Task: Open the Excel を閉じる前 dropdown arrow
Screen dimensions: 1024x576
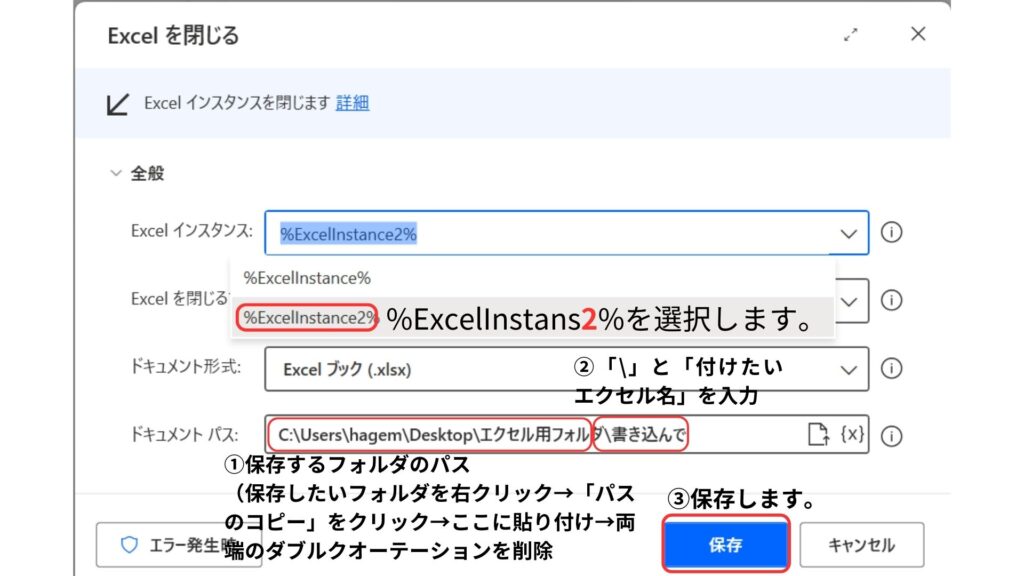Action: [x=849, y=302]
